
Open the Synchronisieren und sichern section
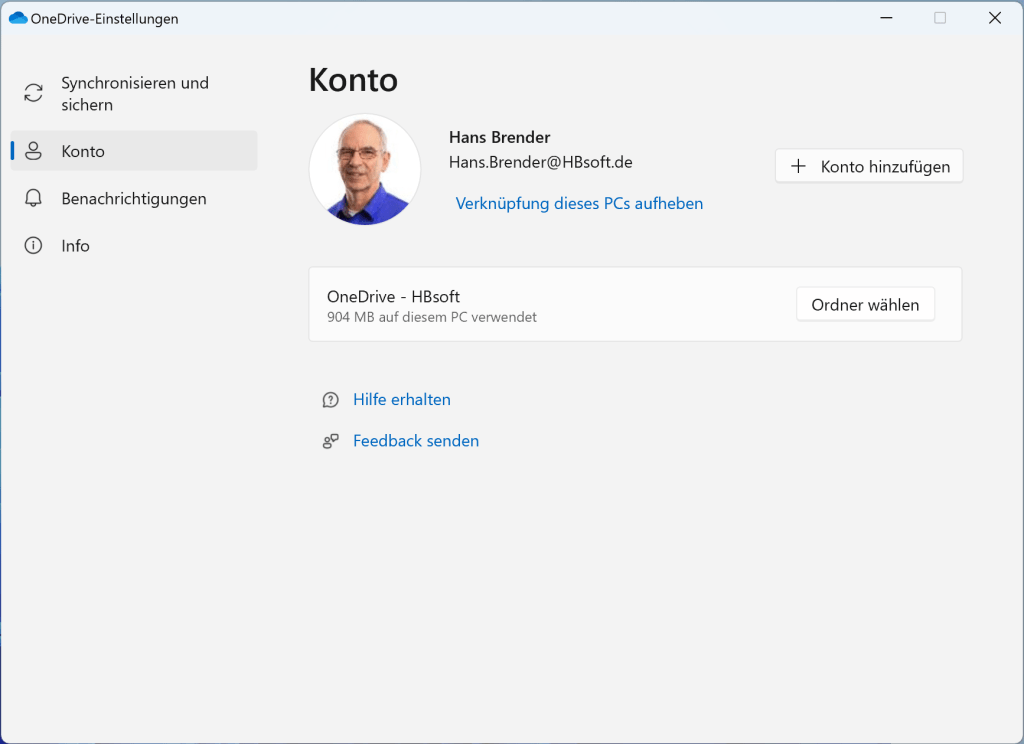click(134, 93)
